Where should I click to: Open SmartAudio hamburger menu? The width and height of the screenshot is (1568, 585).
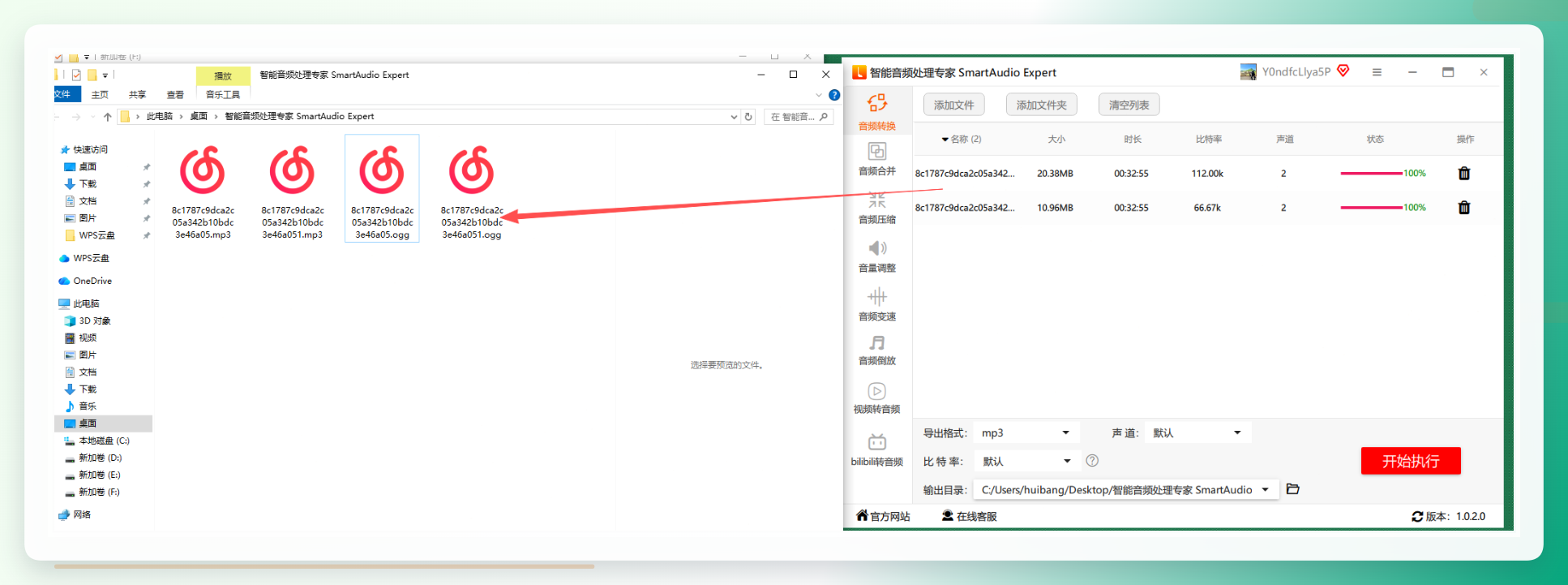pyautogui.click(x=1377, y=72)
